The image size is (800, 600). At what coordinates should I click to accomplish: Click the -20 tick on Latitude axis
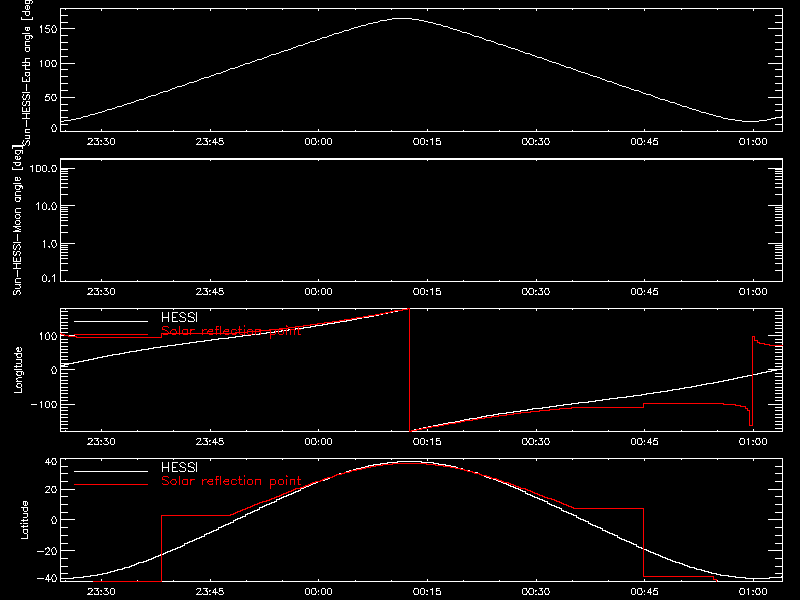pyautogui.click(x=47, y=551)
